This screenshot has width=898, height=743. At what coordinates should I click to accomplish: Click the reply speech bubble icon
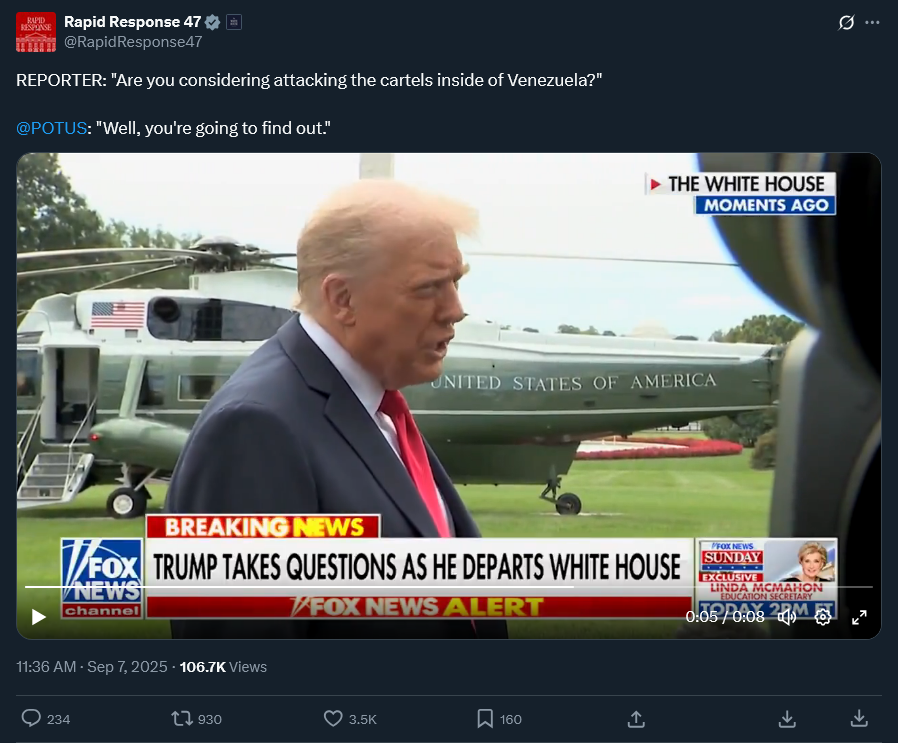(31, 719)
